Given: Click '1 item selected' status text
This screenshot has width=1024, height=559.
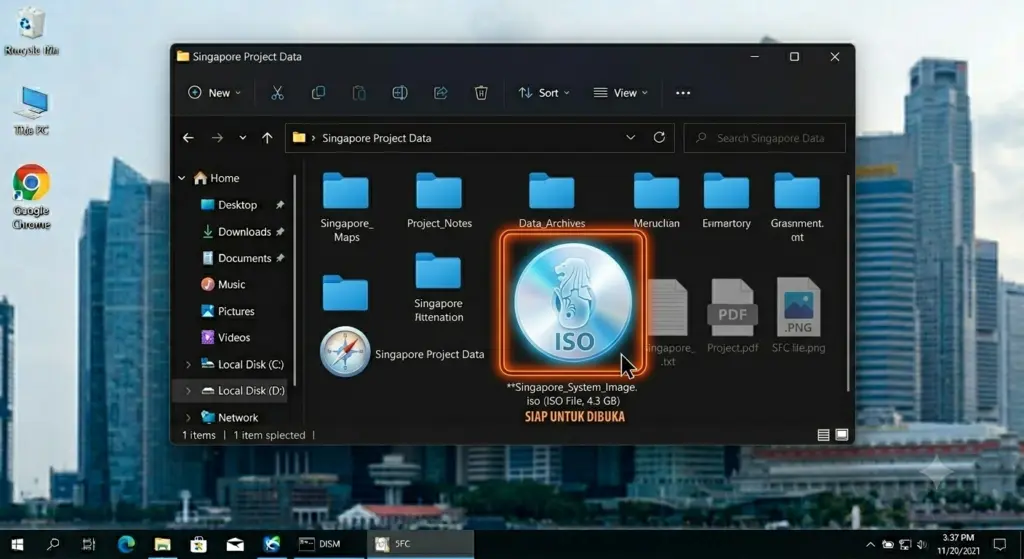Looking at the screenshot, I should (x=269, y=435).
